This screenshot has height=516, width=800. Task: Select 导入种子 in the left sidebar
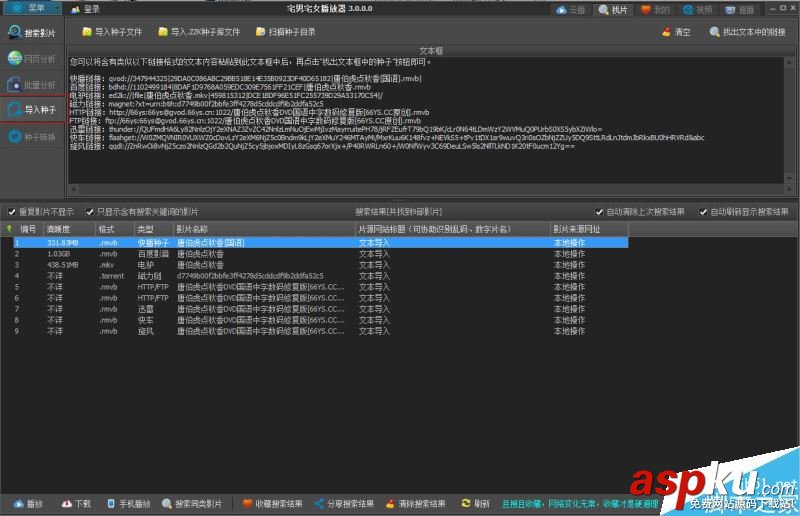pyautogui.click(x=32, y=109)
